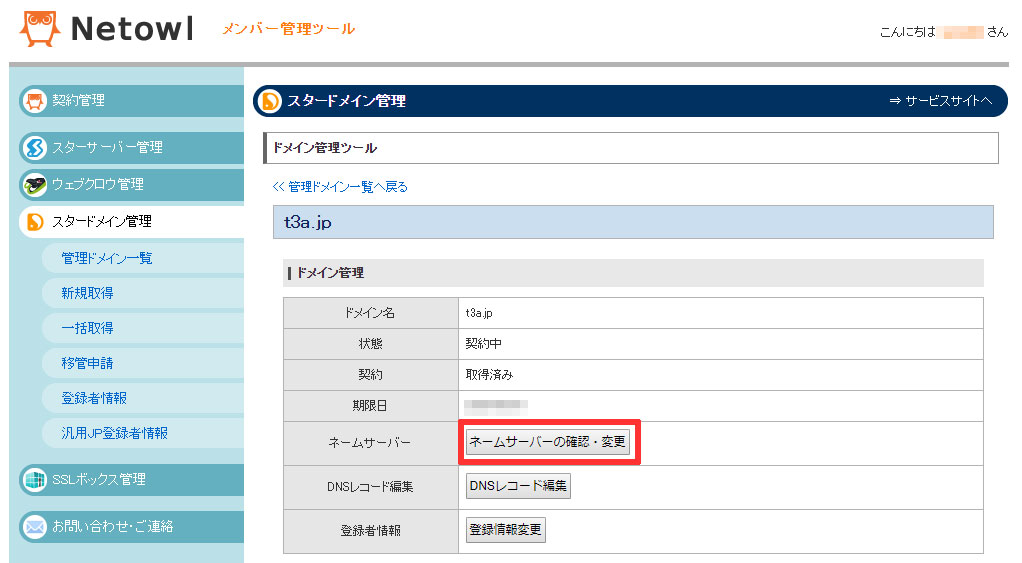Screen dimensions: 1022x563
Task: Click the 契約 label cell
Action: click(370, 375)
